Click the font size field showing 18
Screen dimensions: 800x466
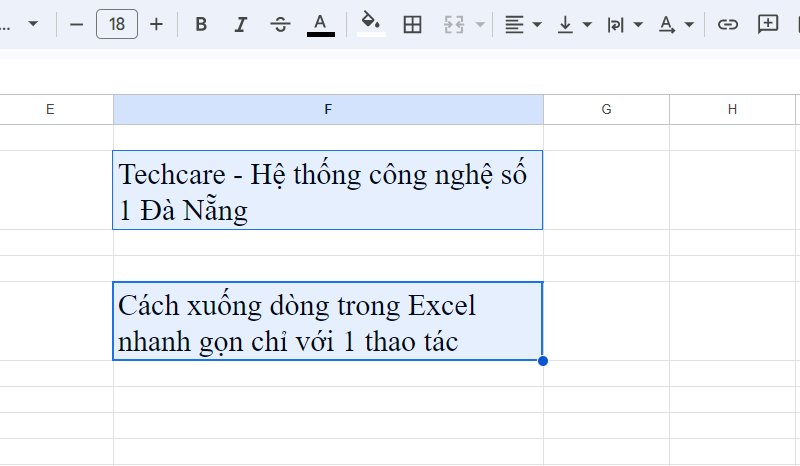pyautogui.click(x=117, y=24)
